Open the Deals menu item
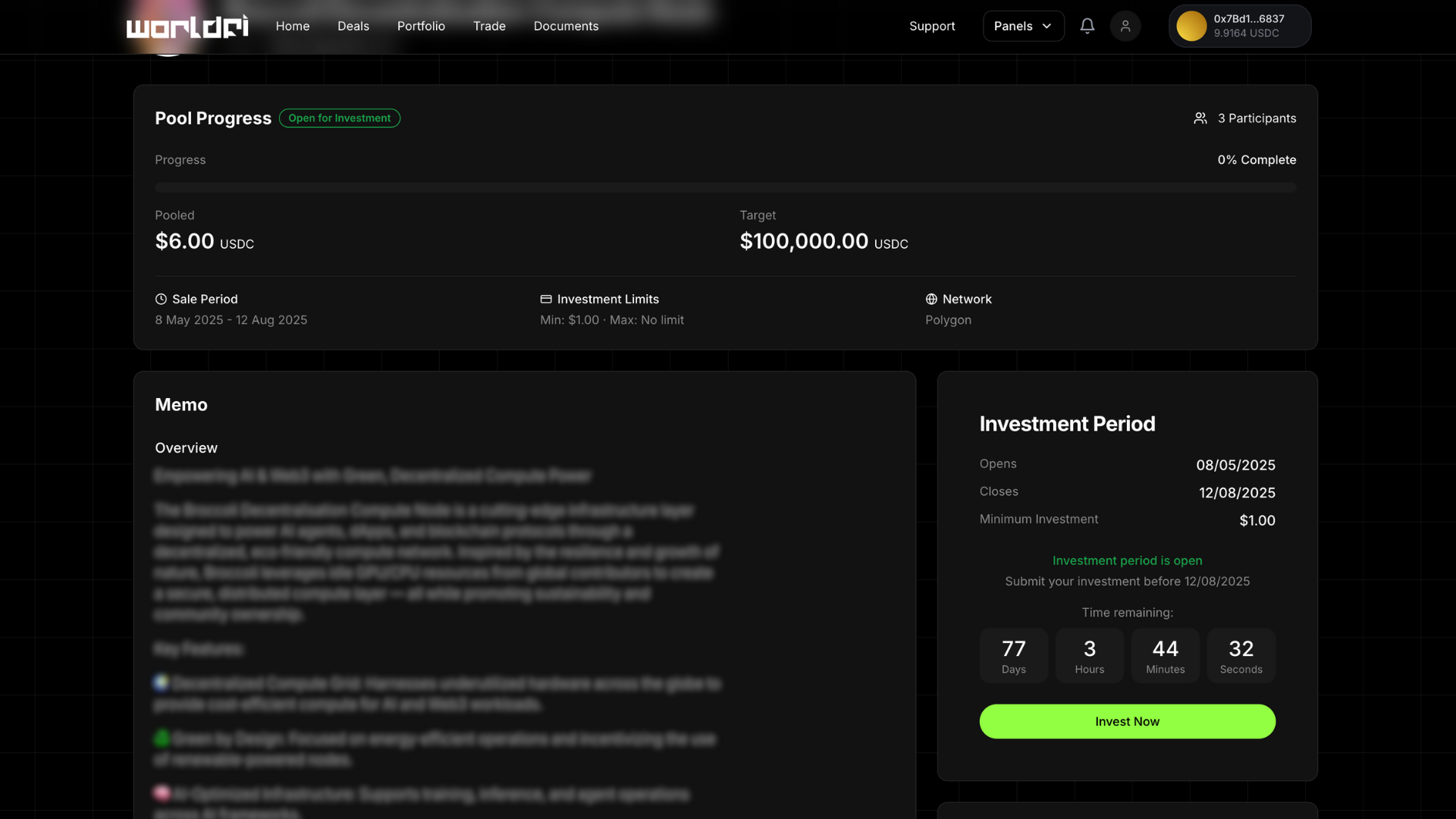 (x=353, y=26)
